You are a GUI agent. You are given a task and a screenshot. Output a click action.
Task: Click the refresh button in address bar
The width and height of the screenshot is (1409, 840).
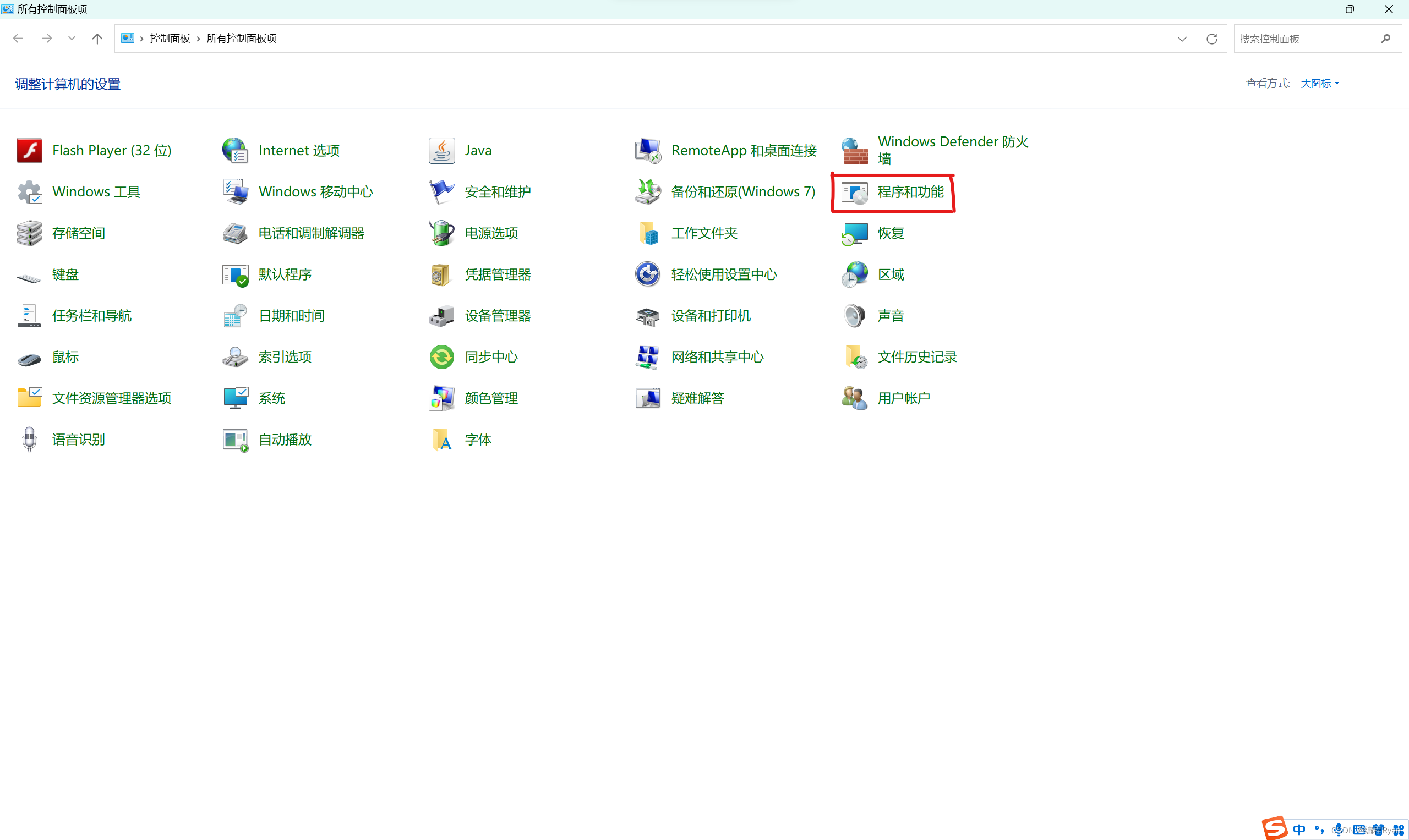click(1211, 39)
